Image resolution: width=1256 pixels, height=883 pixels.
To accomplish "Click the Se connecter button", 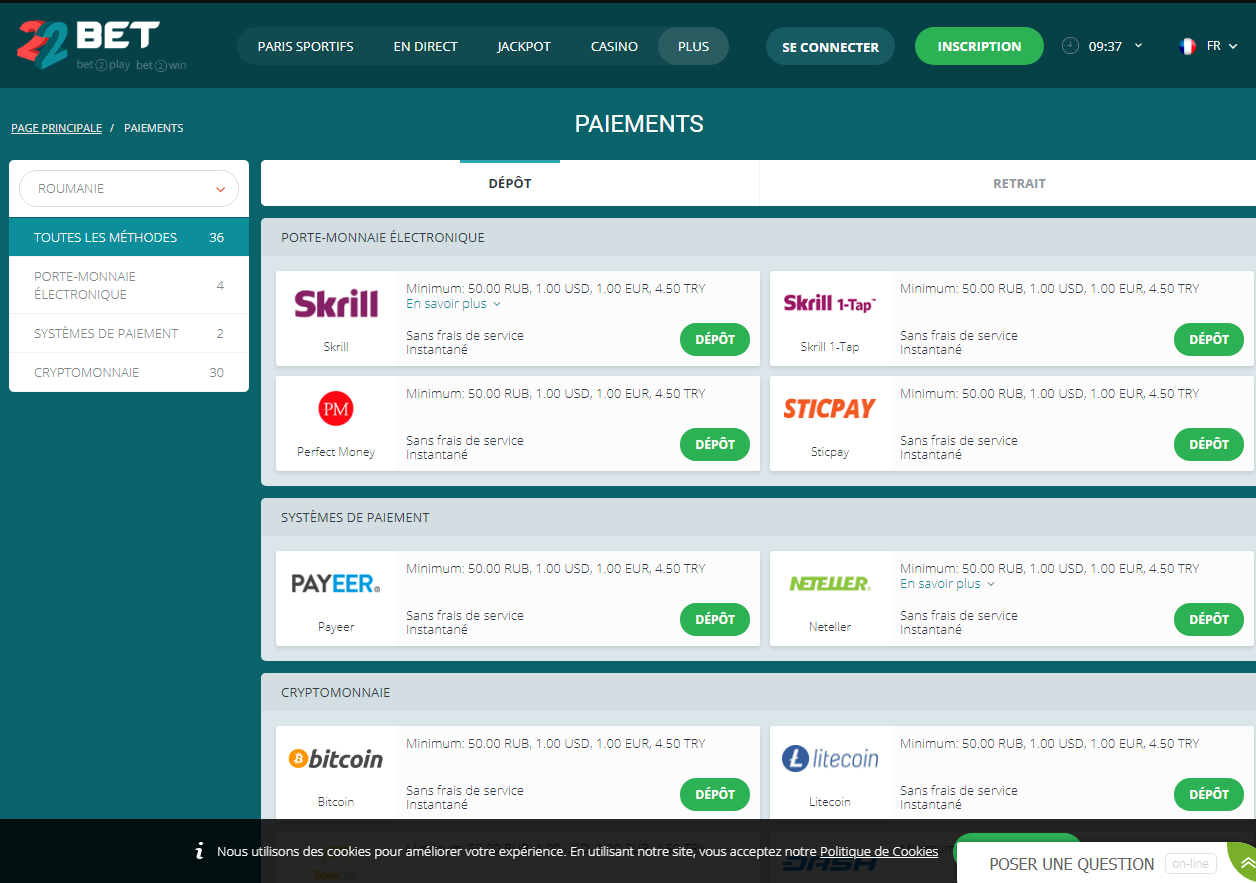I will 830,46.
